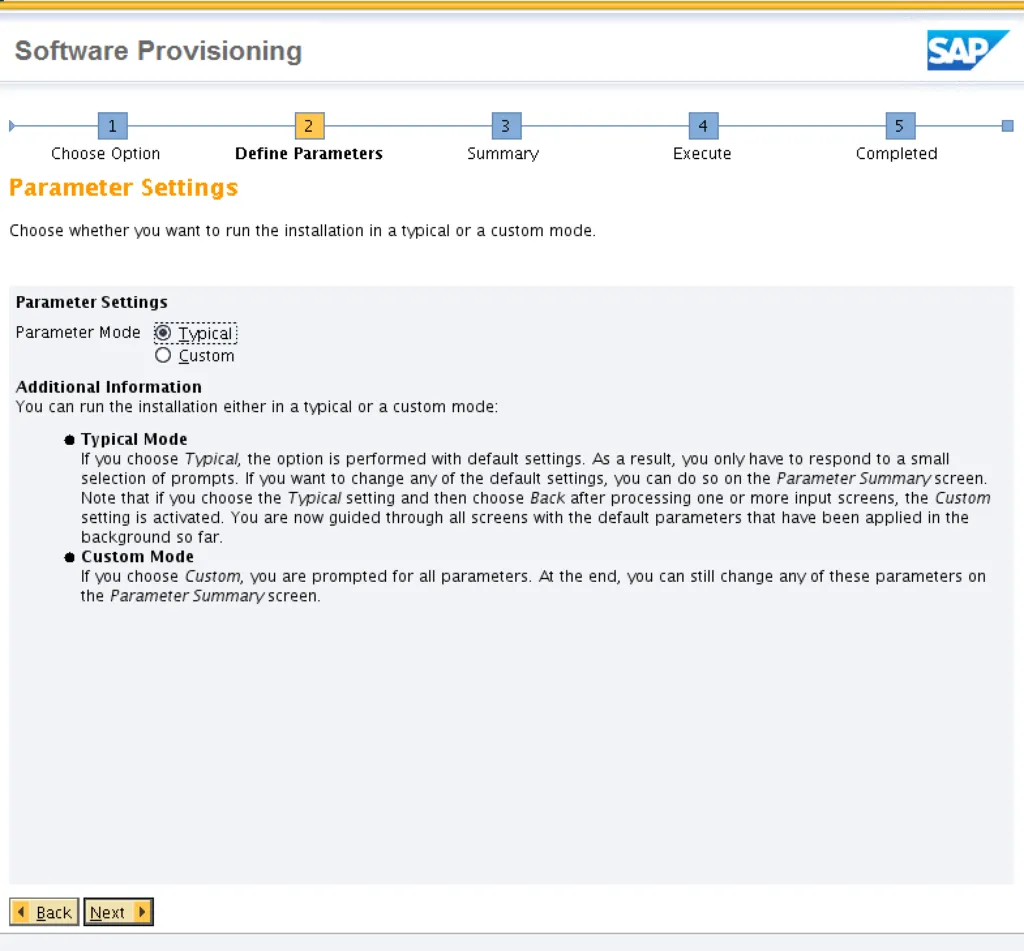The width and height of the screenshot is (1024, 951).
Task: Click the Completed step label
Action: coord(896,154)
